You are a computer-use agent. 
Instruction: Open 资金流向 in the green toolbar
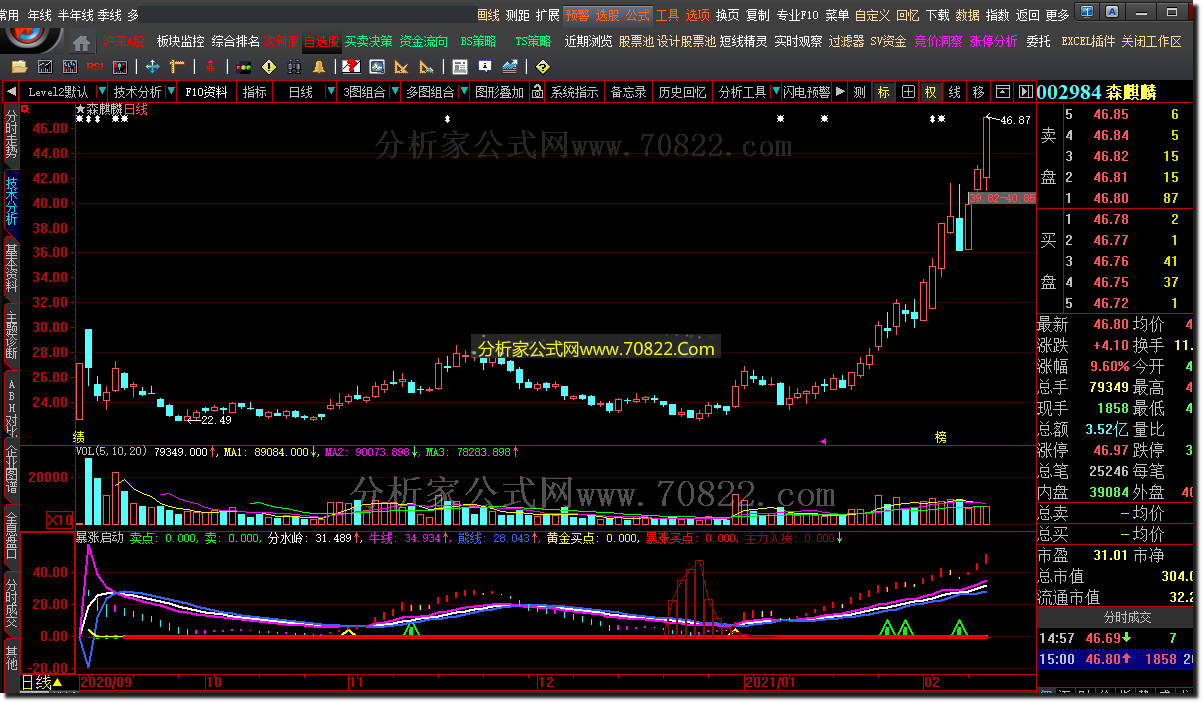(424, 41)
